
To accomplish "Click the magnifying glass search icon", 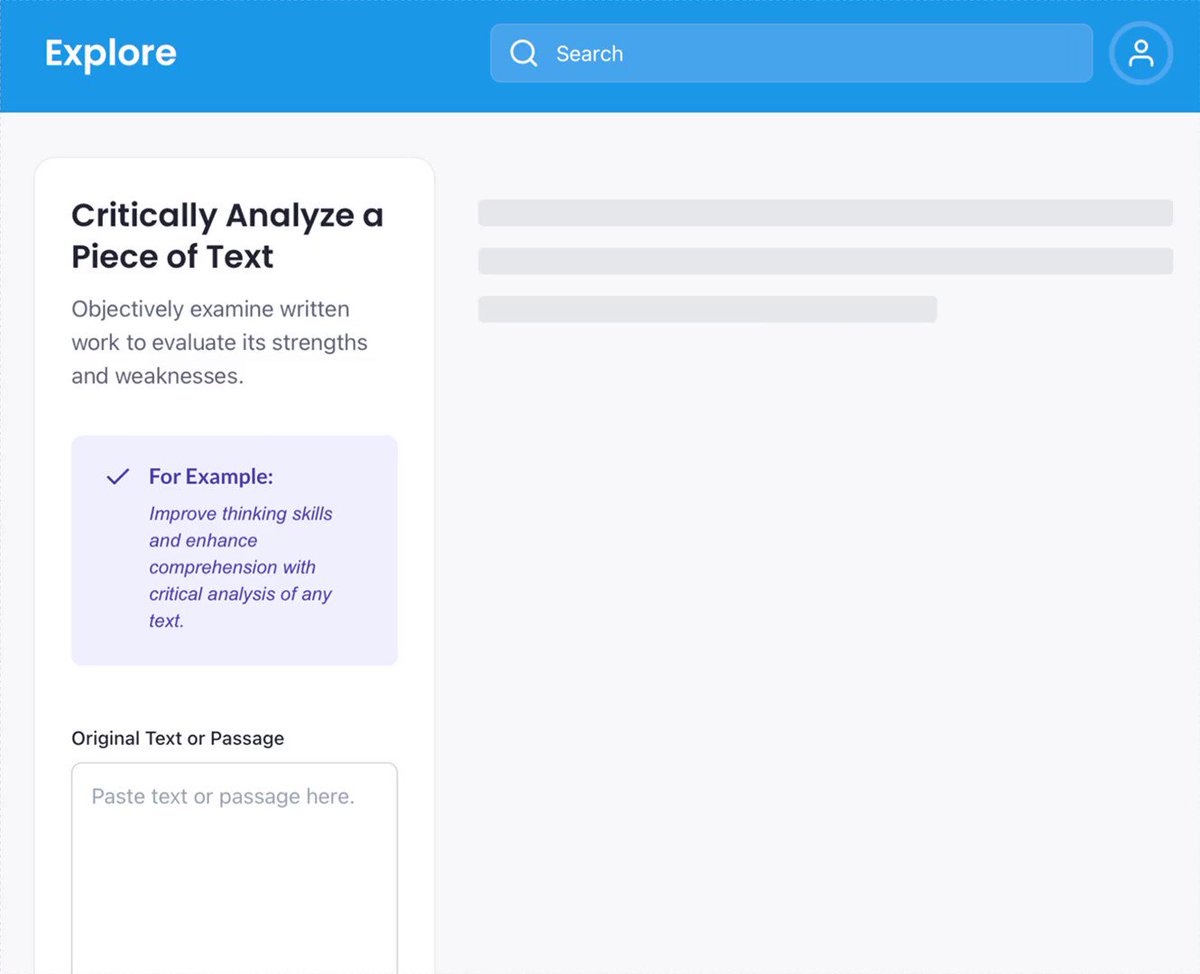I will (524, 53).
